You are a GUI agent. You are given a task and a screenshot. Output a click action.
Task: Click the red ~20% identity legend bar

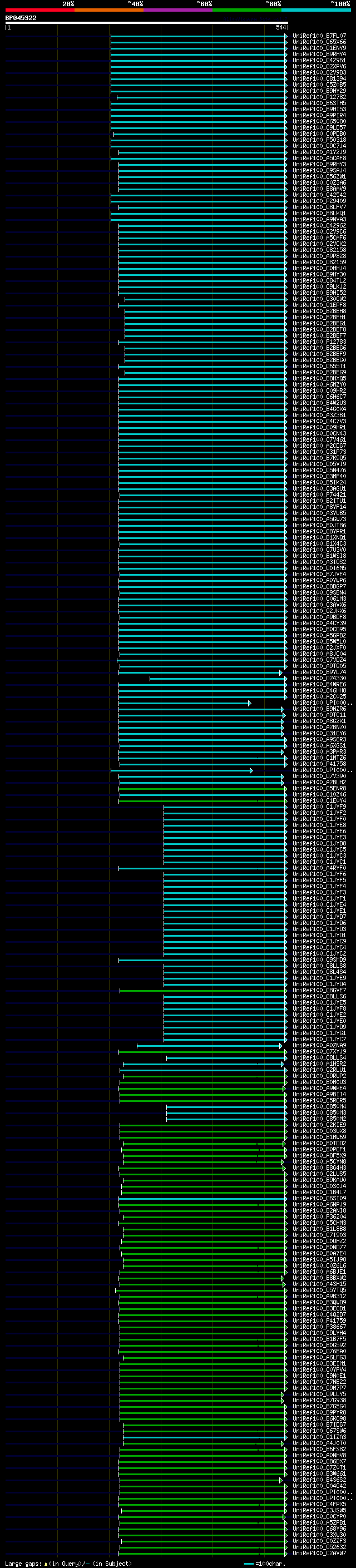[39, 10]
